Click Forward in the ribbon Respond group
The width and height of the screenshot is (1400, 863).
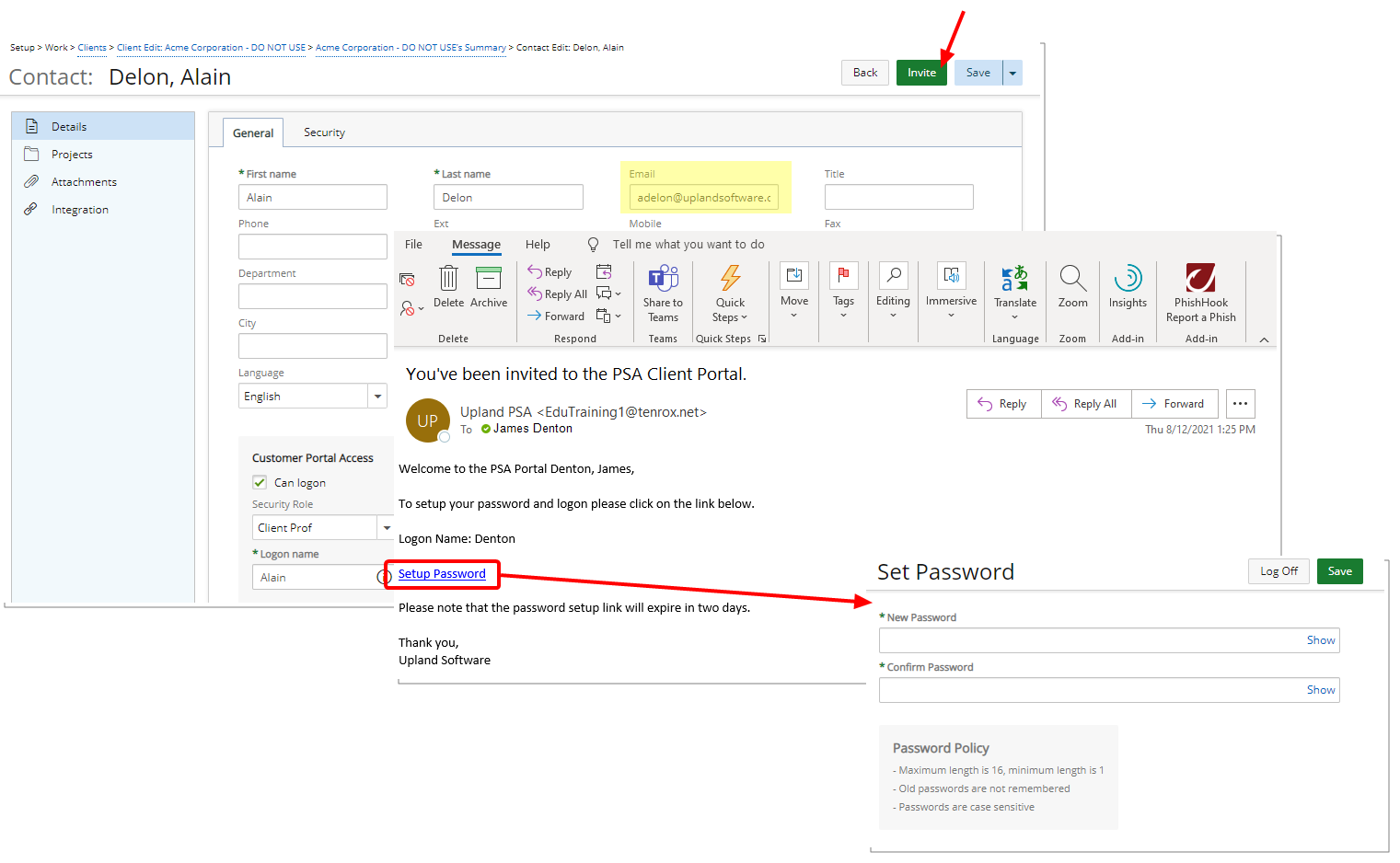[556, 316]
